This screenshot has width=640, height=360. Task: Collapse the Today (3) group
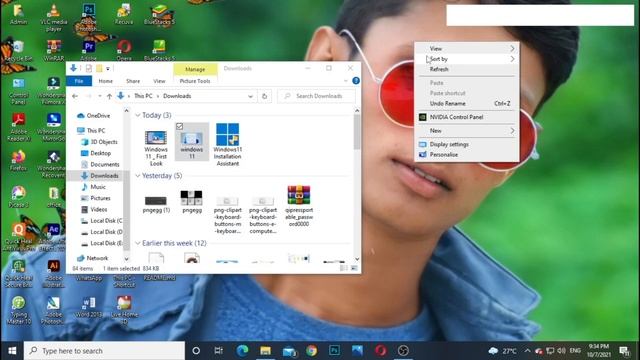[x=138, y=116]
